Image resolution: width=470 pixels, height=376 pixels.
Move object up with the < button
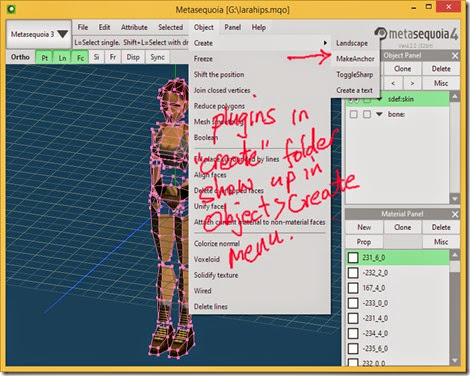pos(393,83)
